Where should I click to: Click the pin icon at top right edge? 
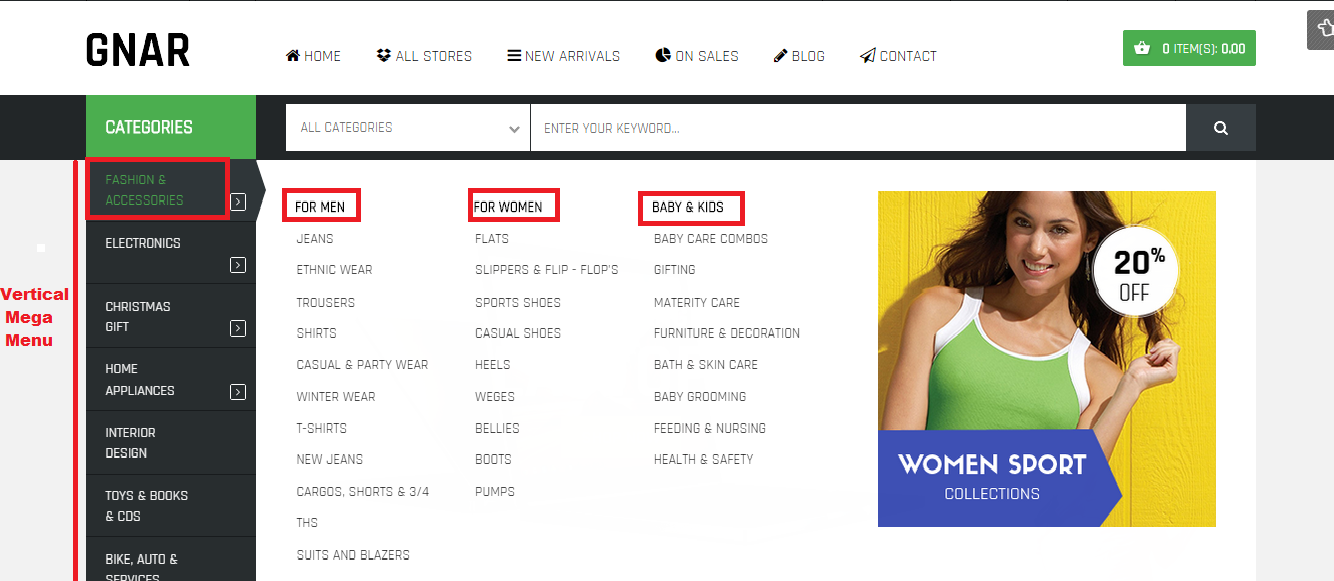tap(1323, 30)
